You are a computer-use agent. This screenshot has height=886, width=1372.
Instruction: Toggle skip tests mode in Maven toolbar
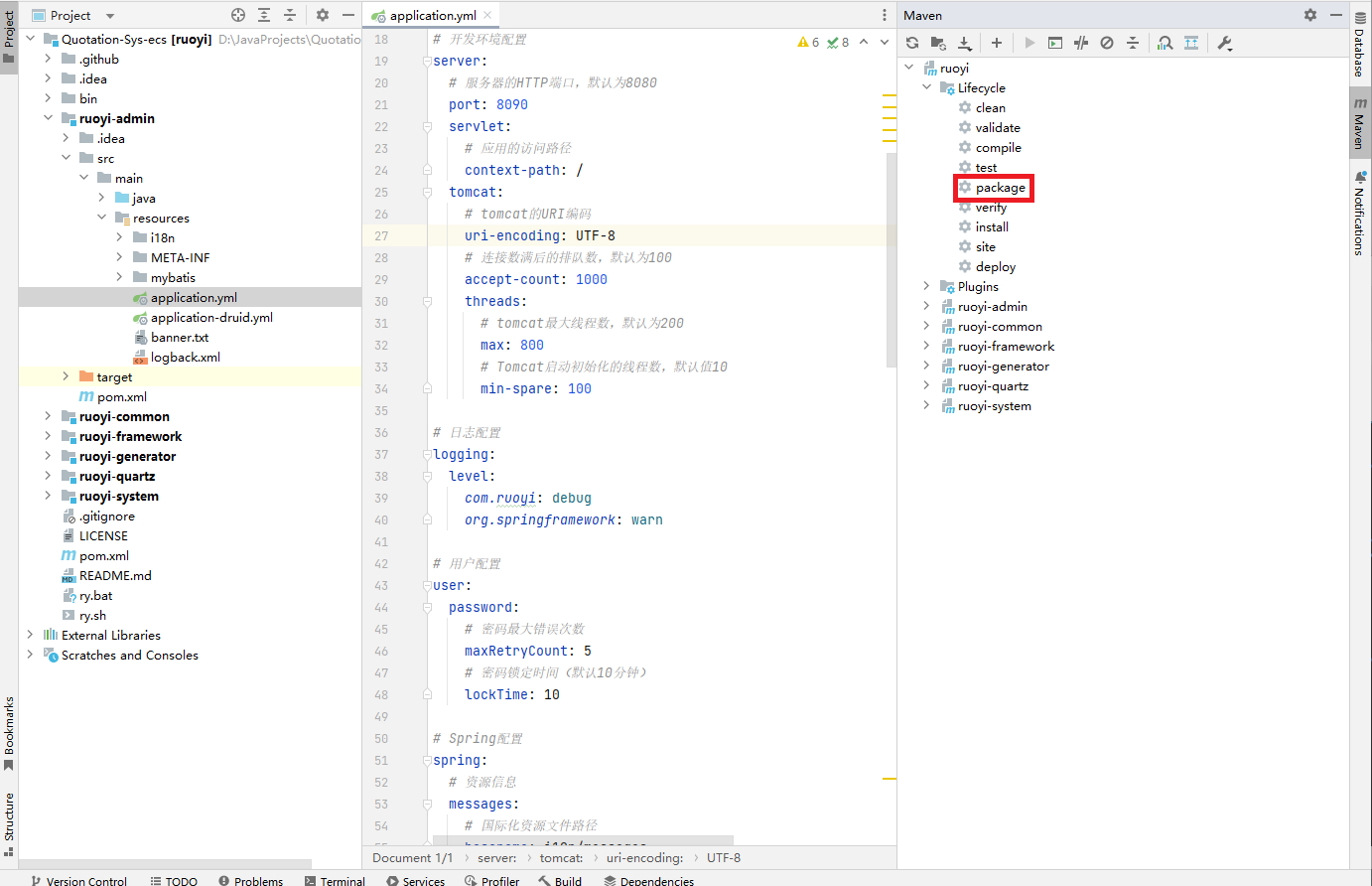(1107, 43)
